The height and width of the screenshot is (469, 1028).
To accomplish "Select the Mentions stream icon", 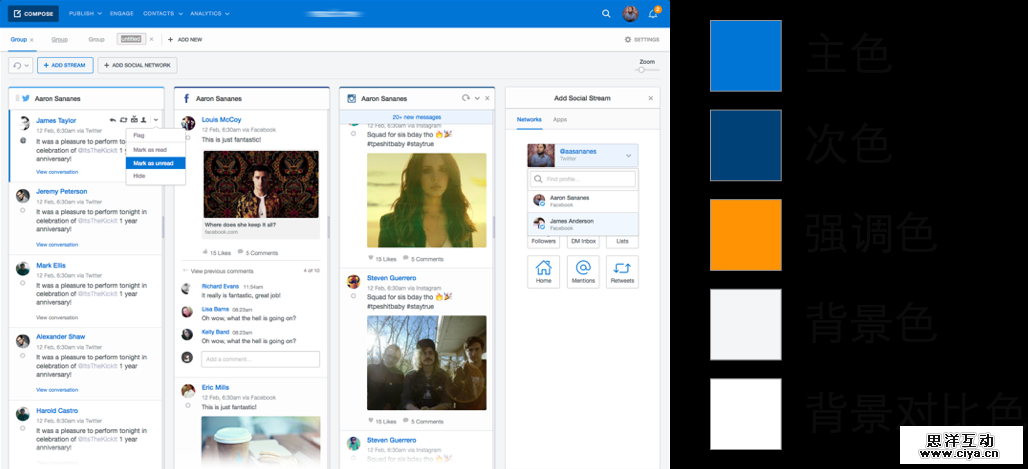I will (583, 271).
